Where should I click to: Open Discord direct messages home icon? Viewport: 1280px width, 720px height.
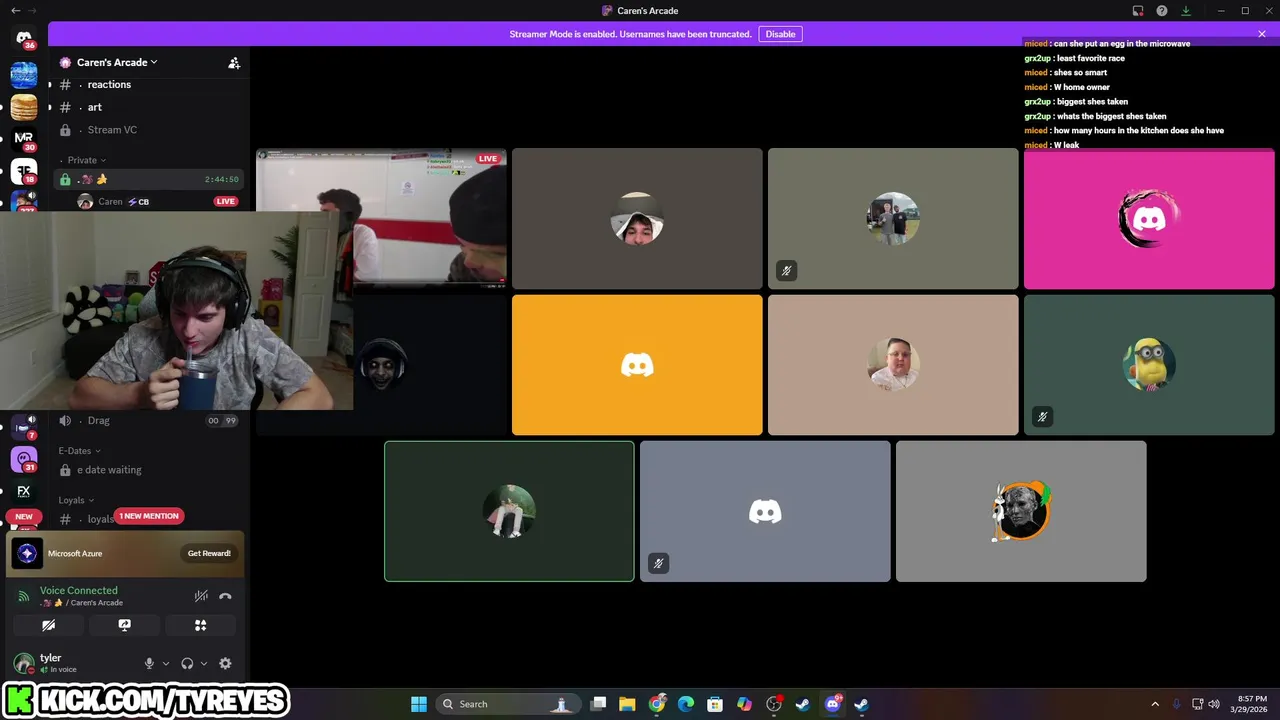(24, 38)
